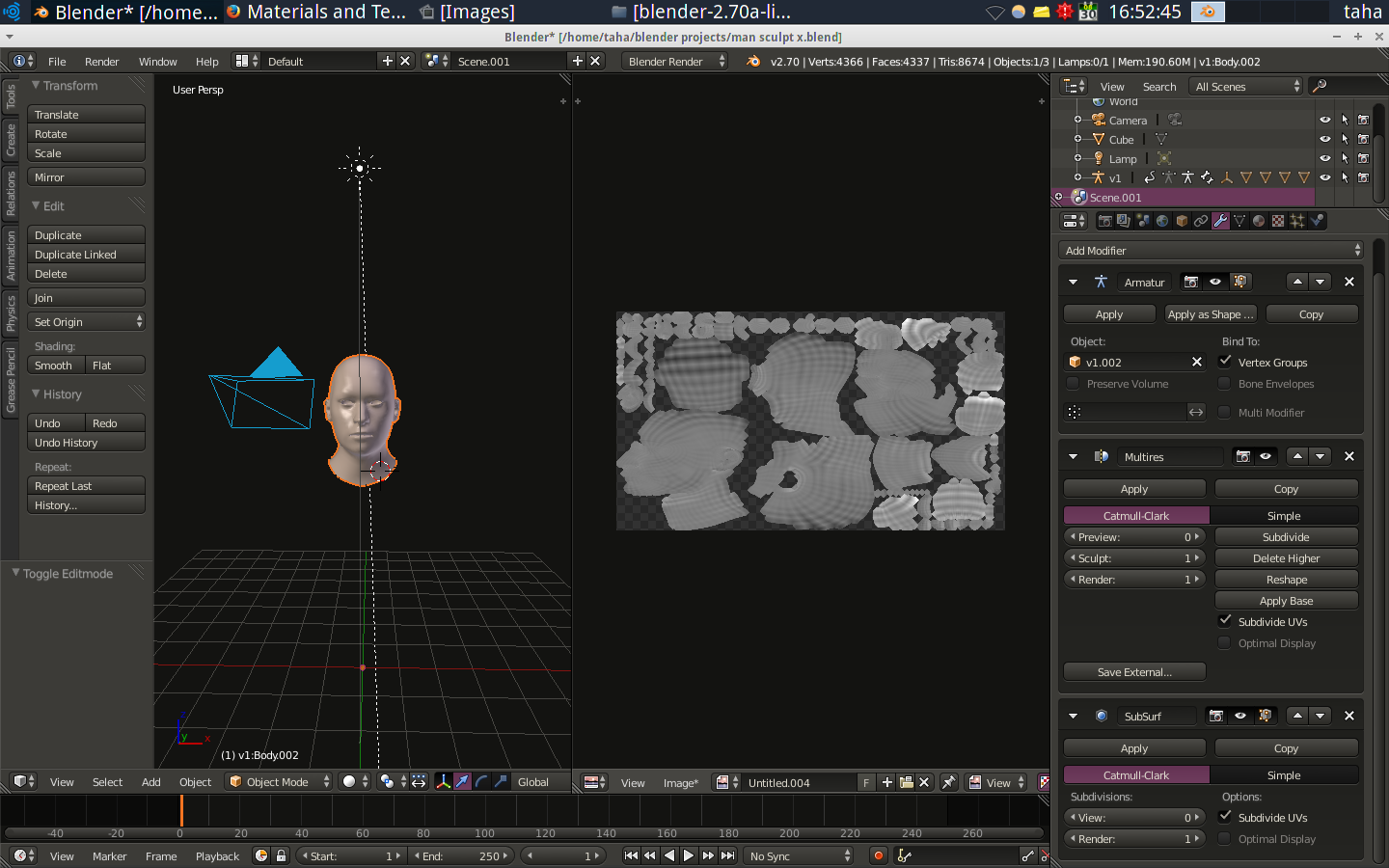Toggle the 3D manipulator axes icon
The image size is (1389, 868).
[443, 781]
